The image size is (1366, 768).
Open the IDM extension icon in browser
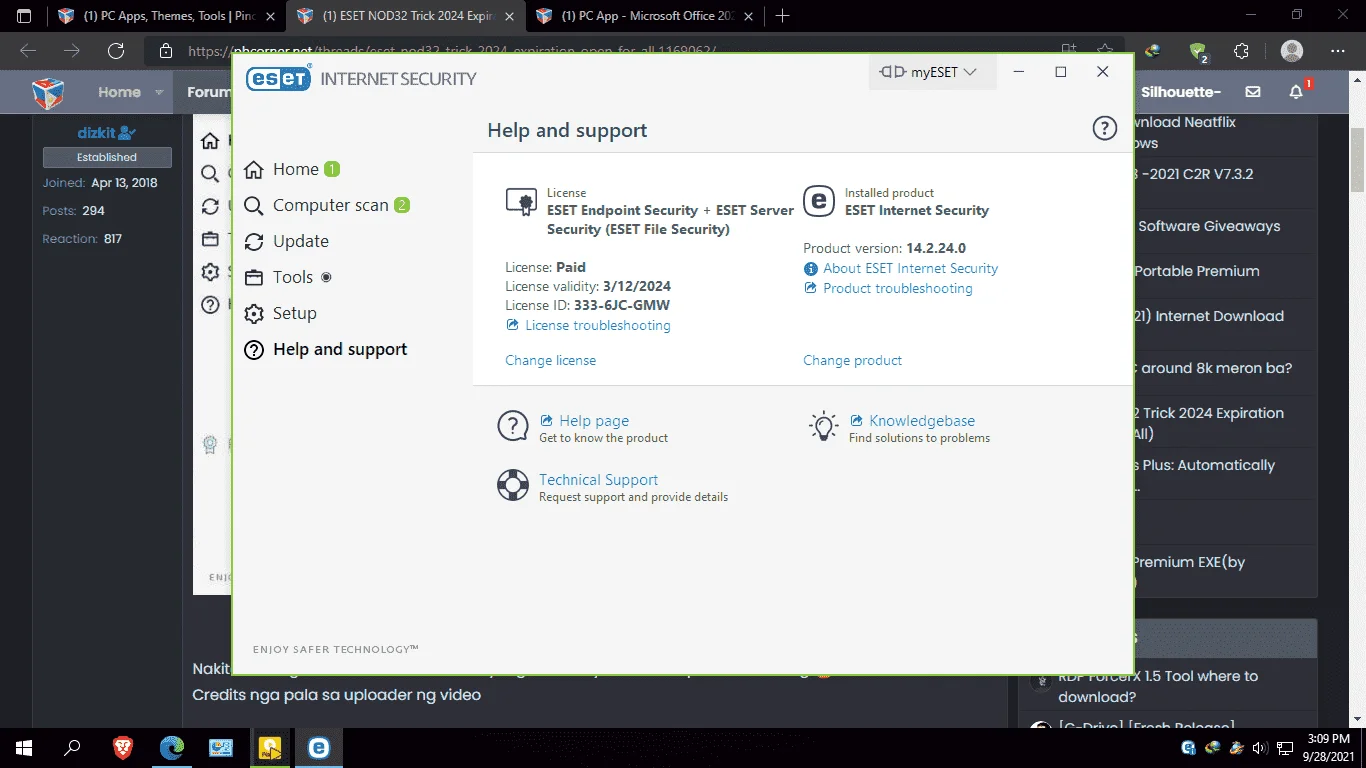click(1154, 51)
